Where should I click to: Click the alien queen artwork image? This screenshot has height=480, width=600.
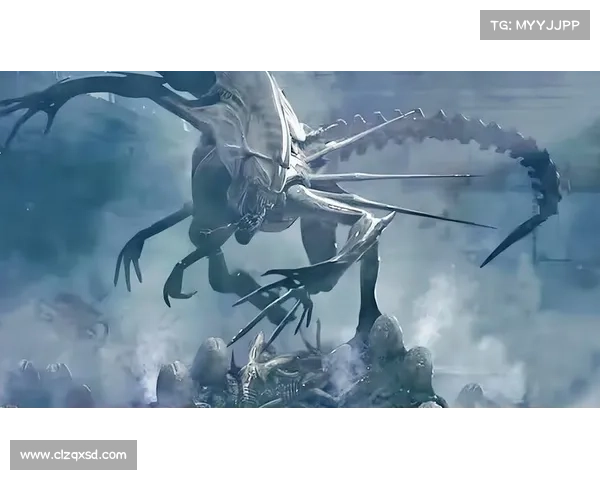pyautogui.click(x=300, y=236)
